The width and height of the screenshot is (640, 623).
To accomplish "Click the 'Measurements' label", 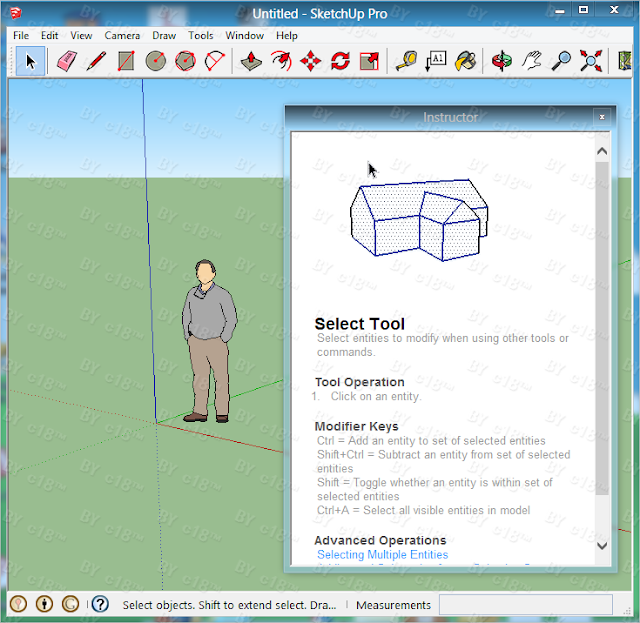I will click(393, 605).
